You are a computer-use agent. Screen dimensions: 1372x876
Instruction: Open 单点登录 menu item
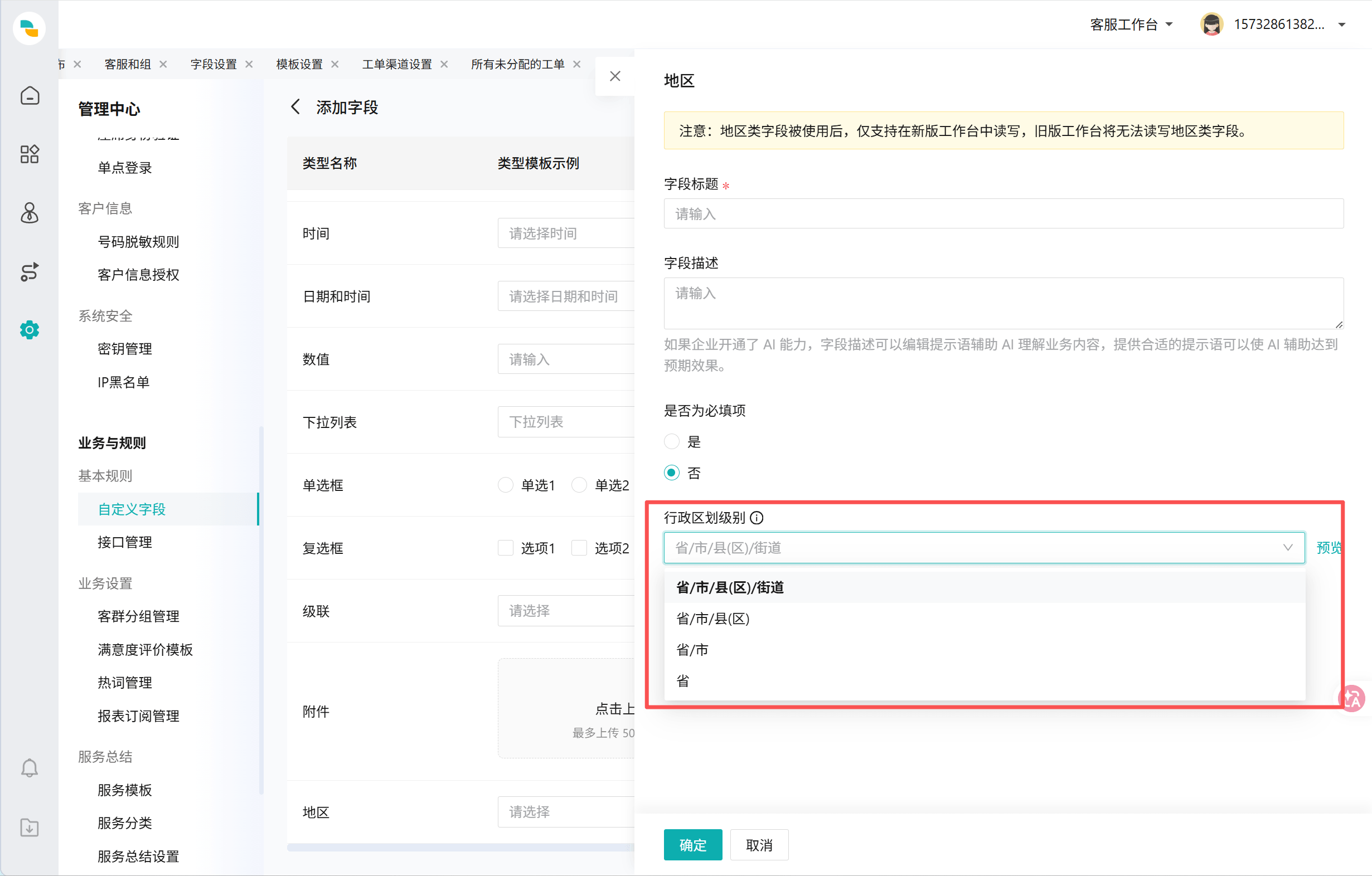(125, 167)
